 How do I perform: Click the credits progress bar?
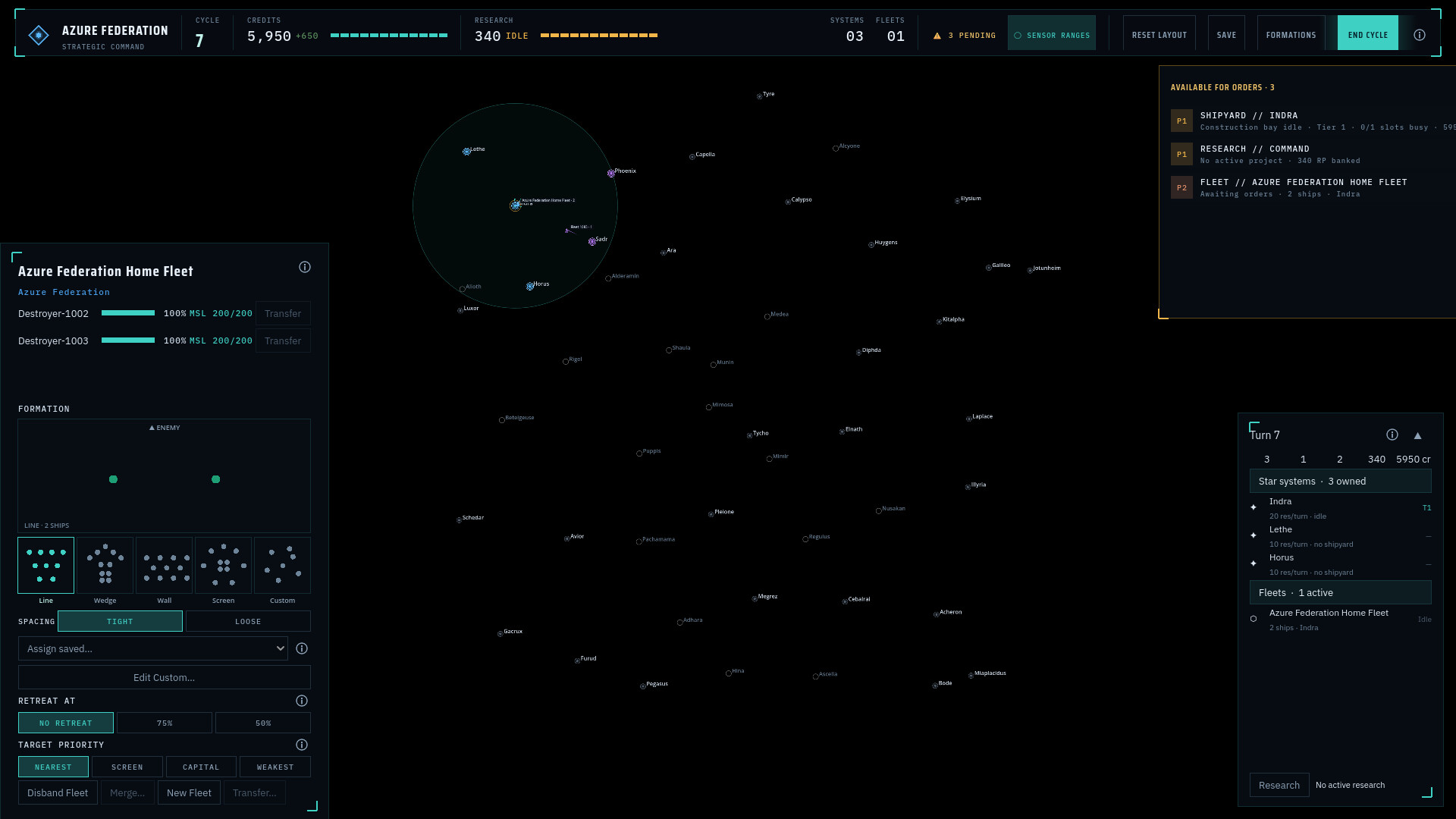click(389, 36)
